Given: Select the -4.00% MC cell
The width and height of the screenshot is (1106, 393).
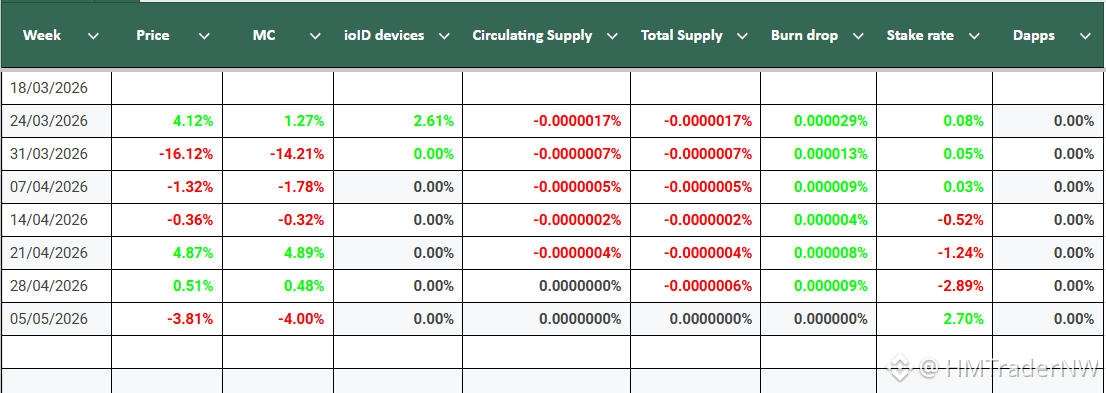Looking at the screenshot, I should coord(278,319).
